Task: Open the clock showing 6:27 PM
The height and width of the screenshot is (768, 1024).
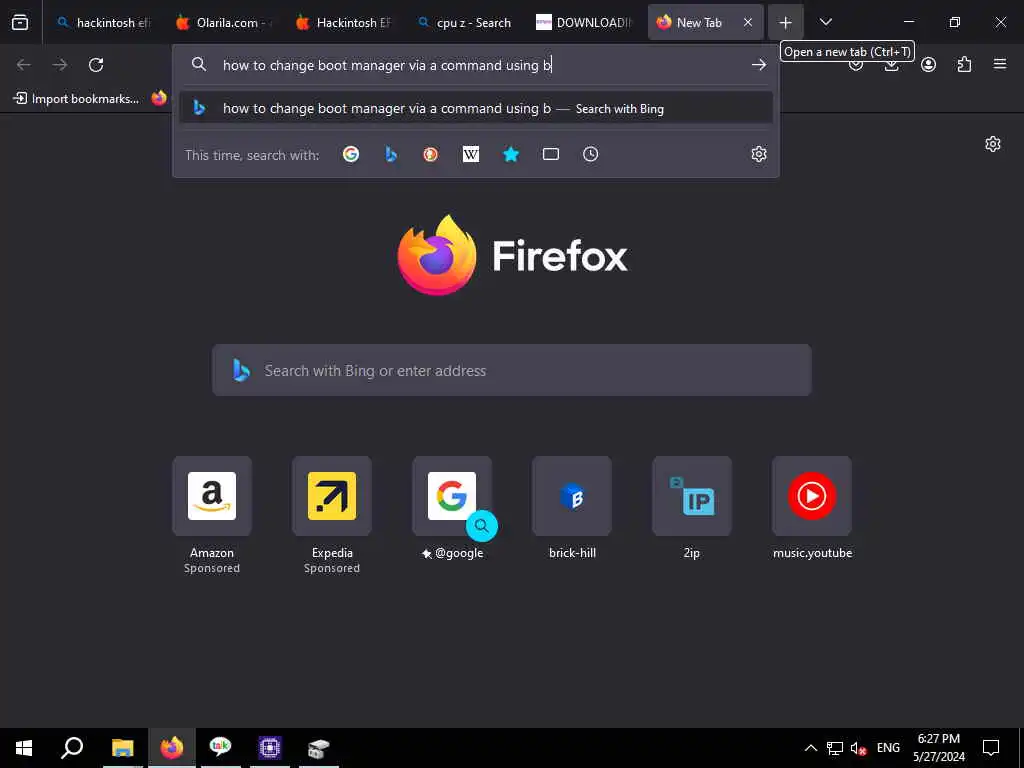Action: coord(939,748)
